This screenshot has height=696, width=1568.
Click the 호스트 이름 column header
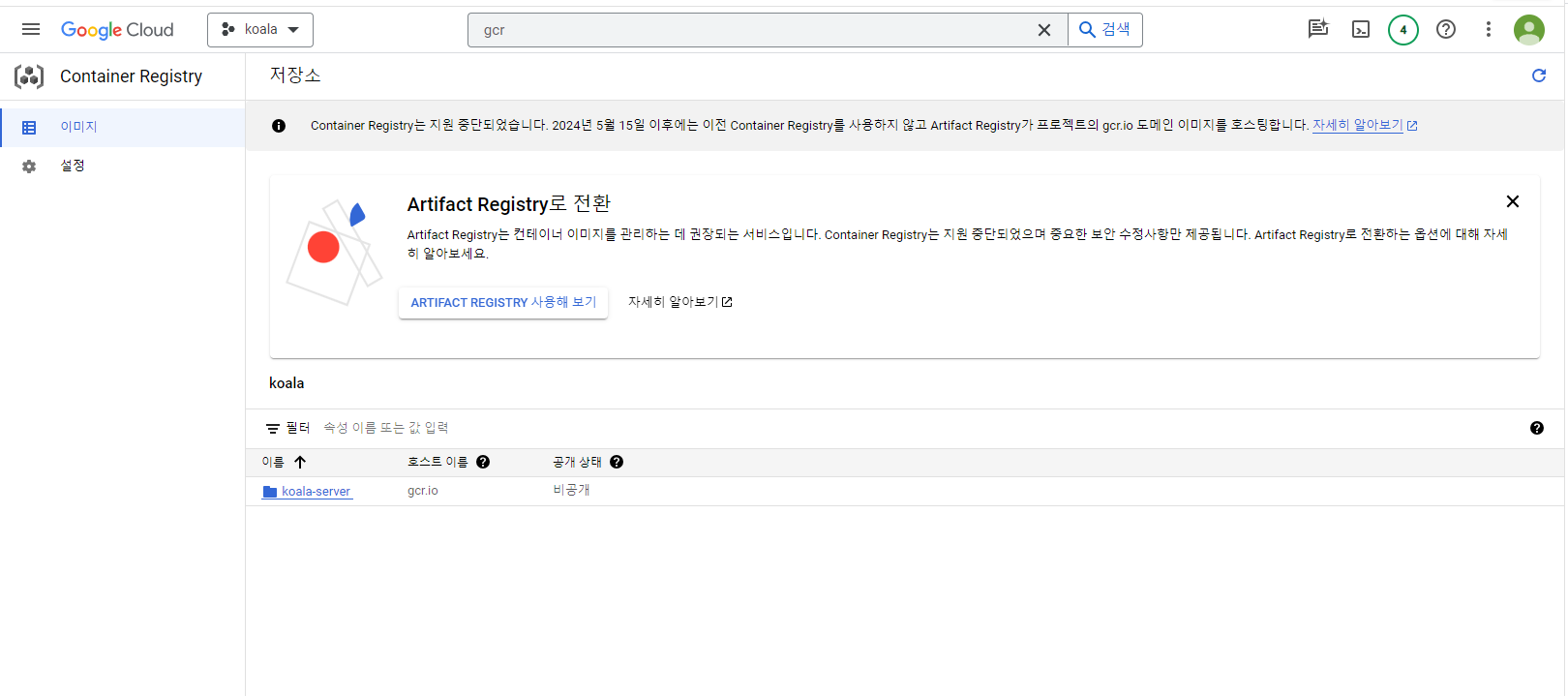[x=437, y=462]
